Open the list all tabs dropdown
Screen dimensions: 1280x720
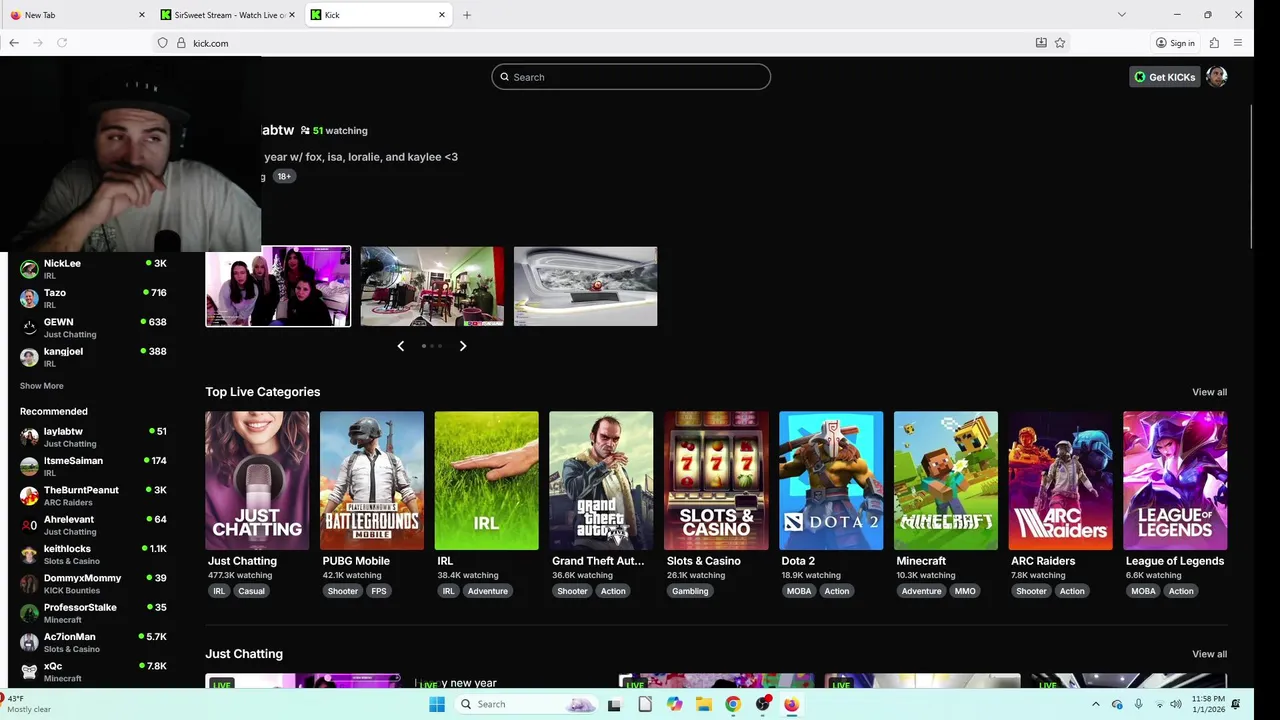coord(1121,15)
